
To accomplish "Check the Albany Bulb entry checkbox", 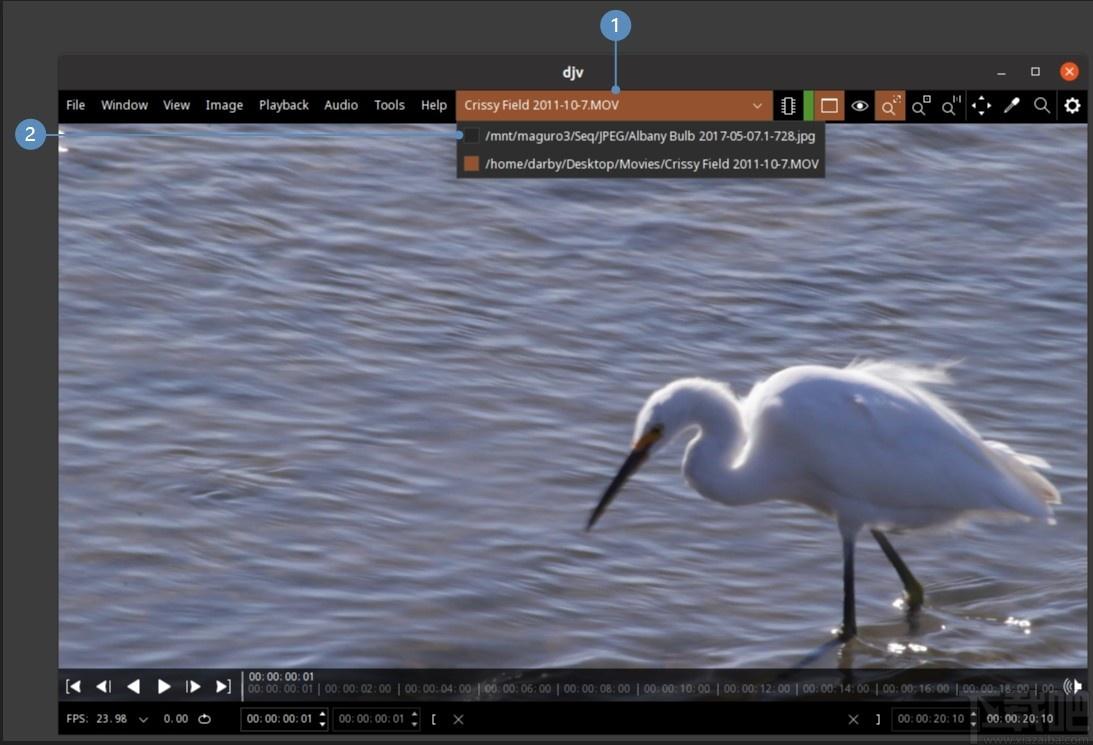I will [472, 136].
